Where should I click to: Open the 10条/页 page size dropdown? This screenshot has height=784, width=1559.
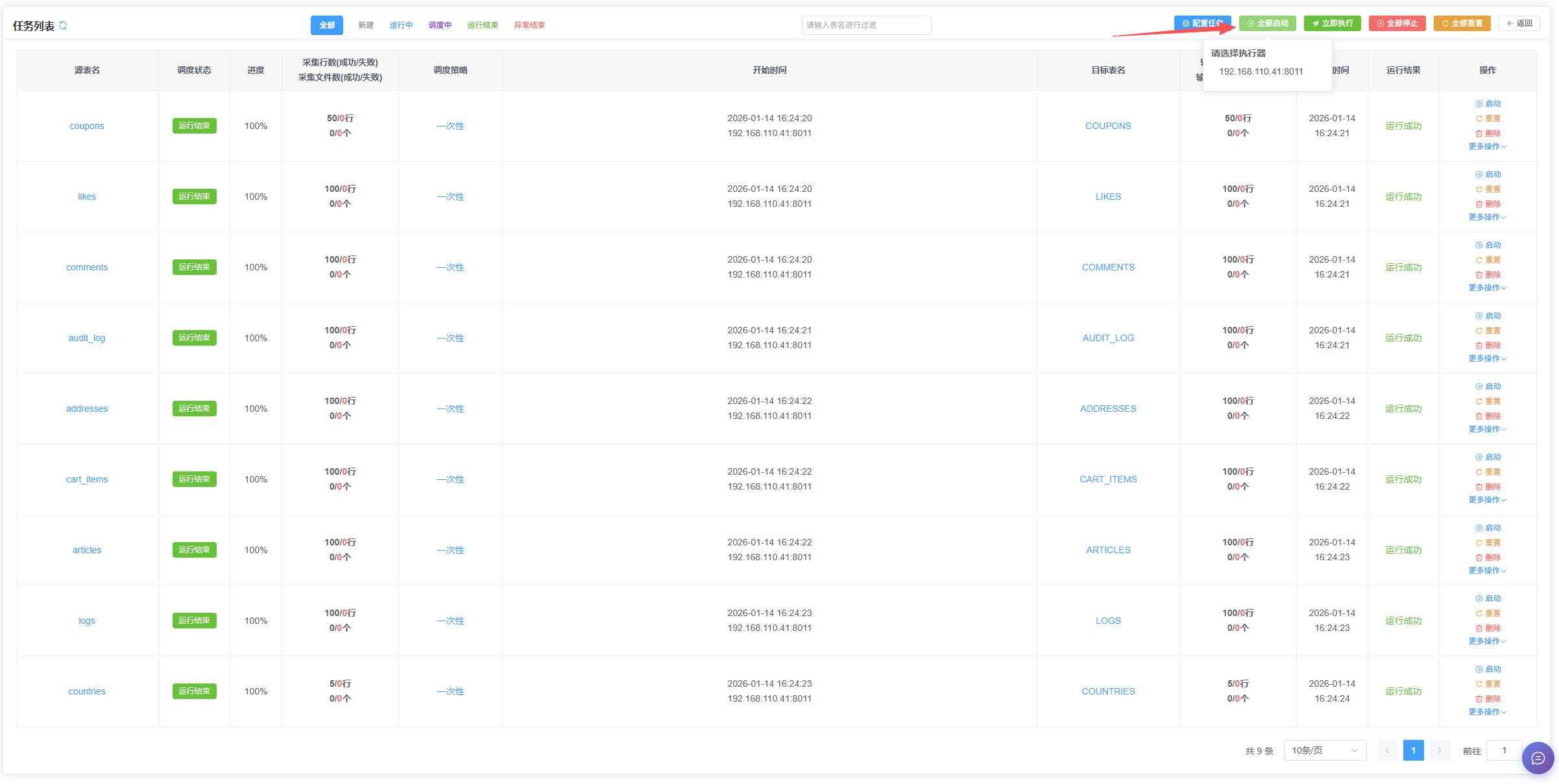[x=1325, y=750]
